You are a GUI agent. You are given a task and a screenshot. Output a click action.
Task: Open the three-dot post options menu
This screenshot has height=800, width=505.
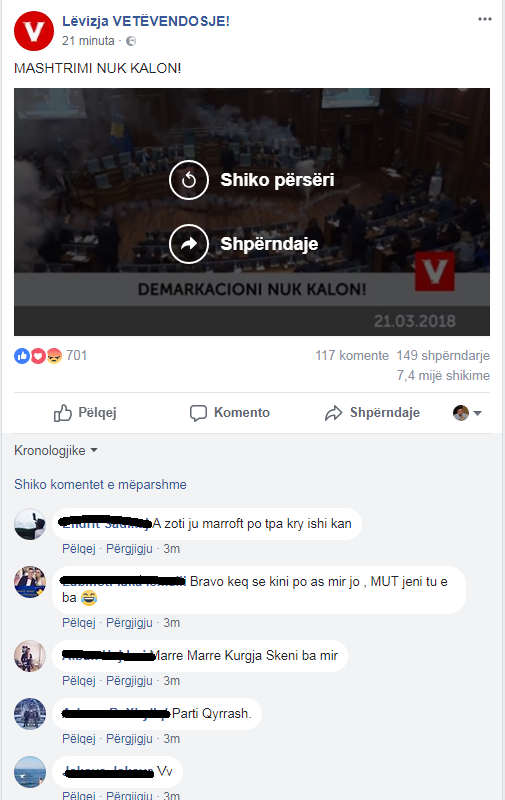pyautogui.click(x=485, y=19)
